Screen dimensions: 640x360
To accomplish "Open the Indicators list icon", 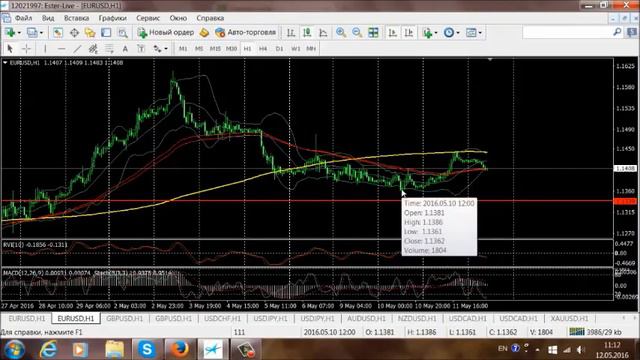I will point(427,33).
